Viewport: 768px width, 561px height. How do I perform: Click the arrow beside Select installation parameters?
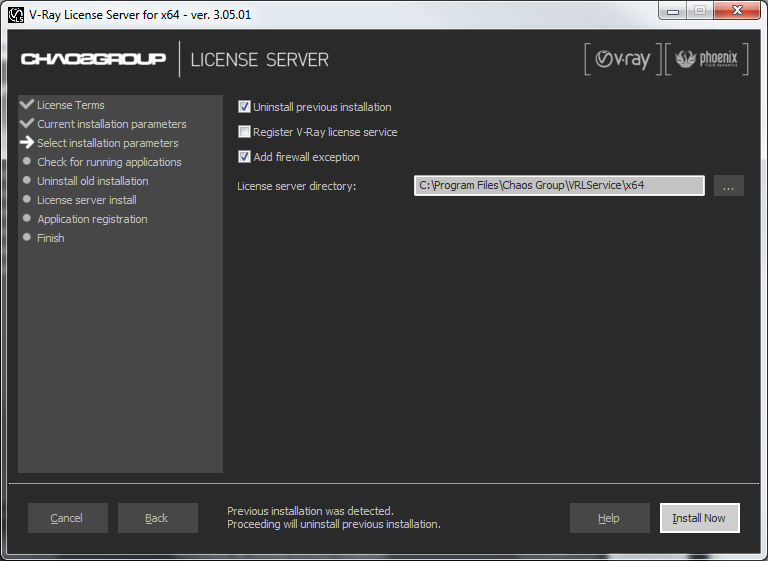click(26, 143)
